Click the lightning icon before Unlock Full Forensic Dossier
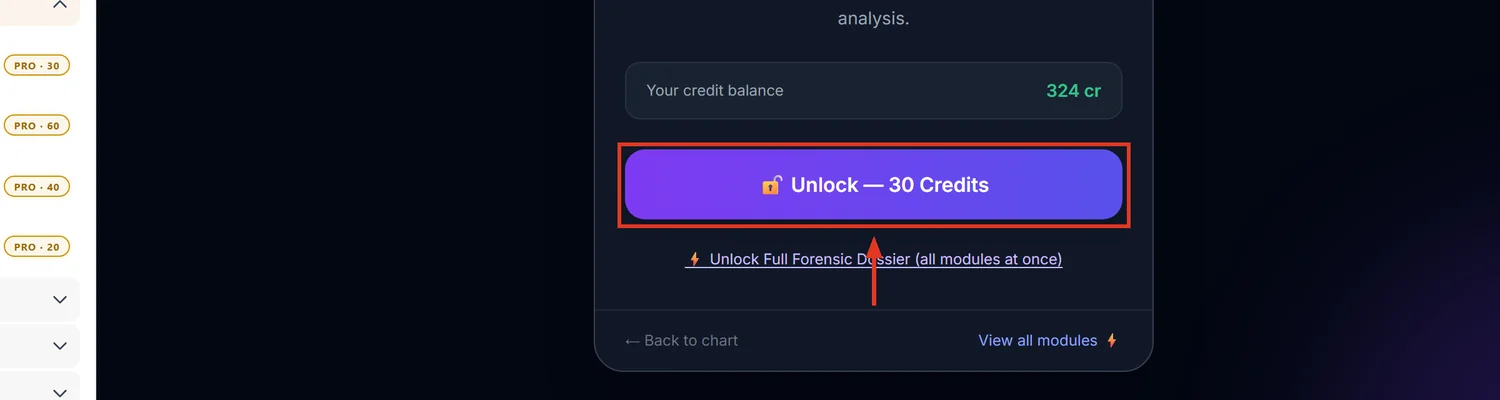Viewport: 1500px width, 400px height. click(694, 259)
